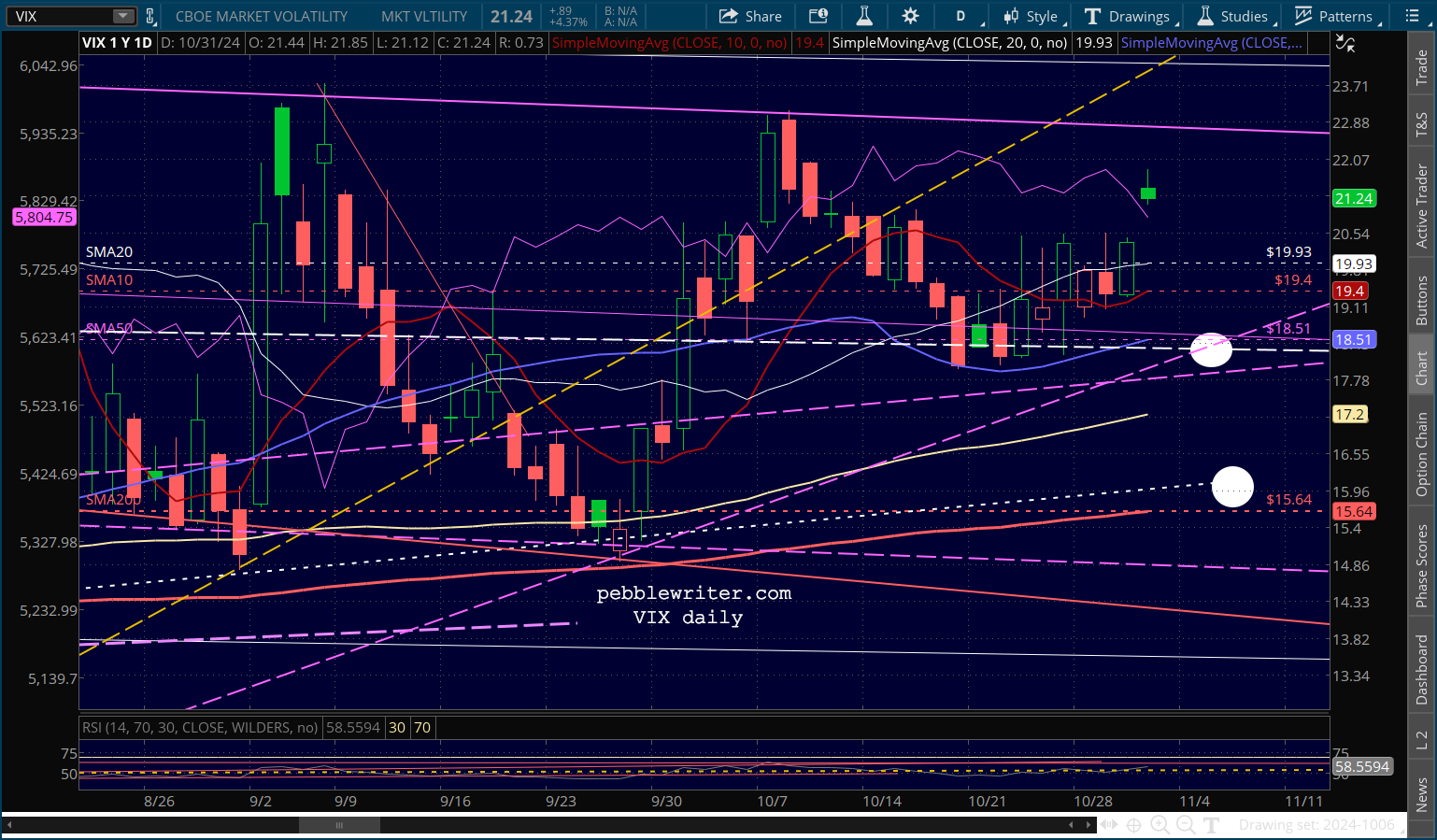Image resolution: width=1437 pixels, height=840 pixels.
Task: Select the text note tool icon
Action: tap(1211, 825)
